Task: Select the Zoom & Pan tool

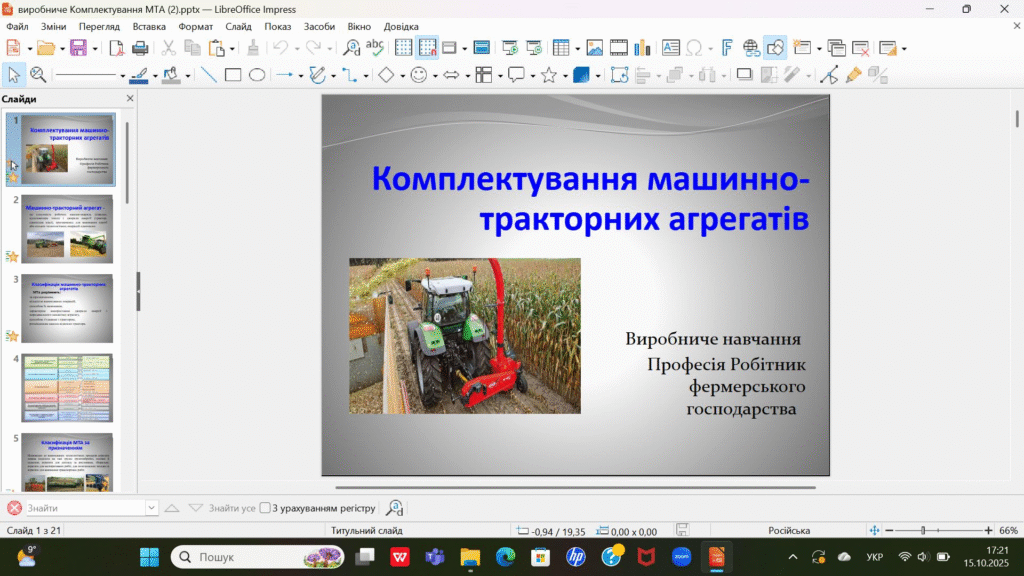Action: point(38,74)
